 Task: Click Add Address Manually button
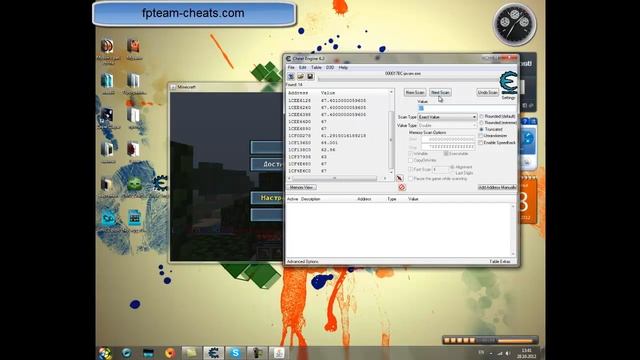(497, 187)
